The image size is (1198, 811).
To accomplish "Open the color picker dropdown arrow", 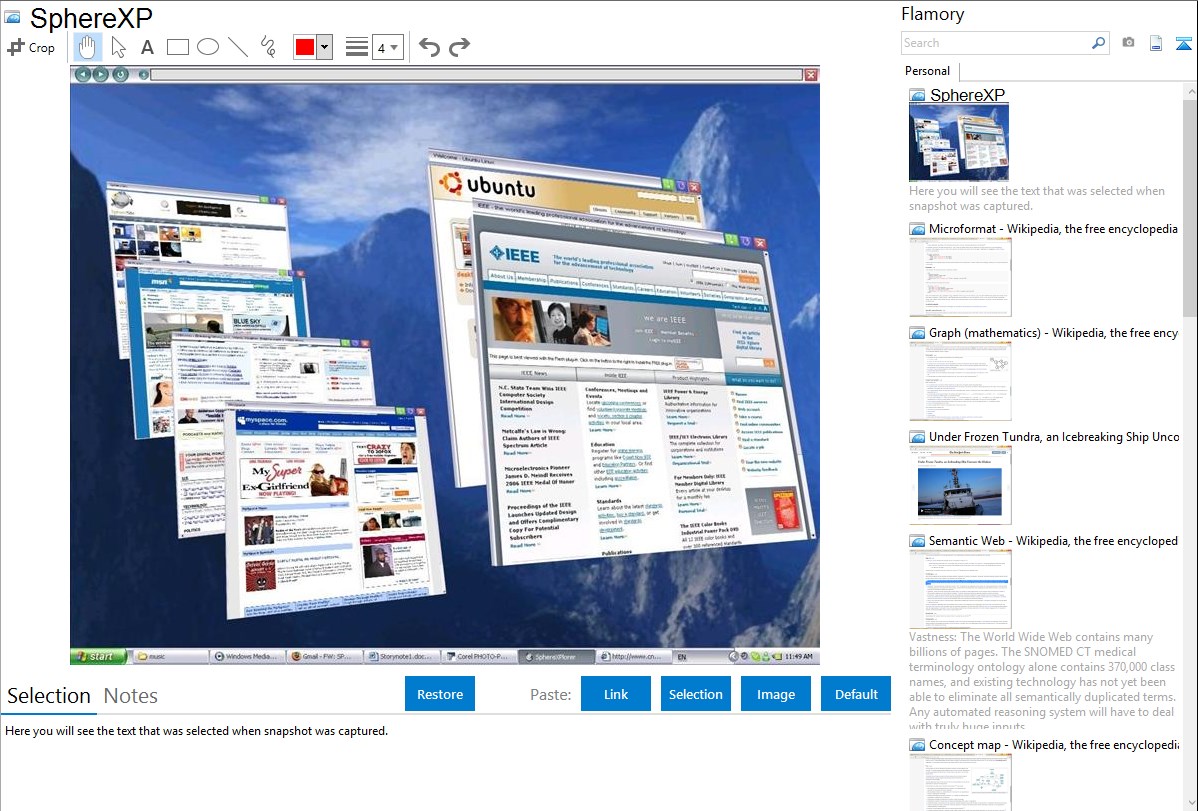I will [x=325, y=47].
